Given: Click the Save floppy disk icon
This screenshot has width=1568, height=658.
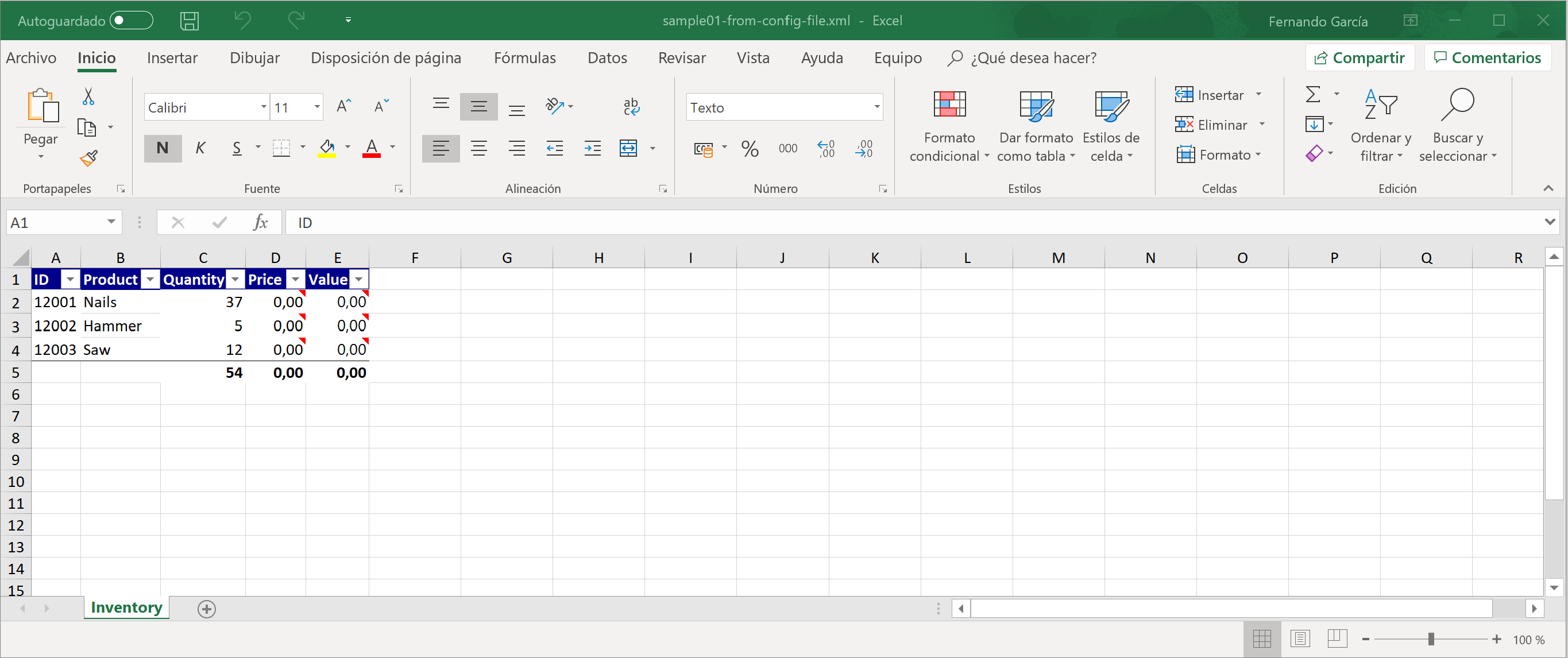Looking at the screenshot, I should click(x=190, y=21).
